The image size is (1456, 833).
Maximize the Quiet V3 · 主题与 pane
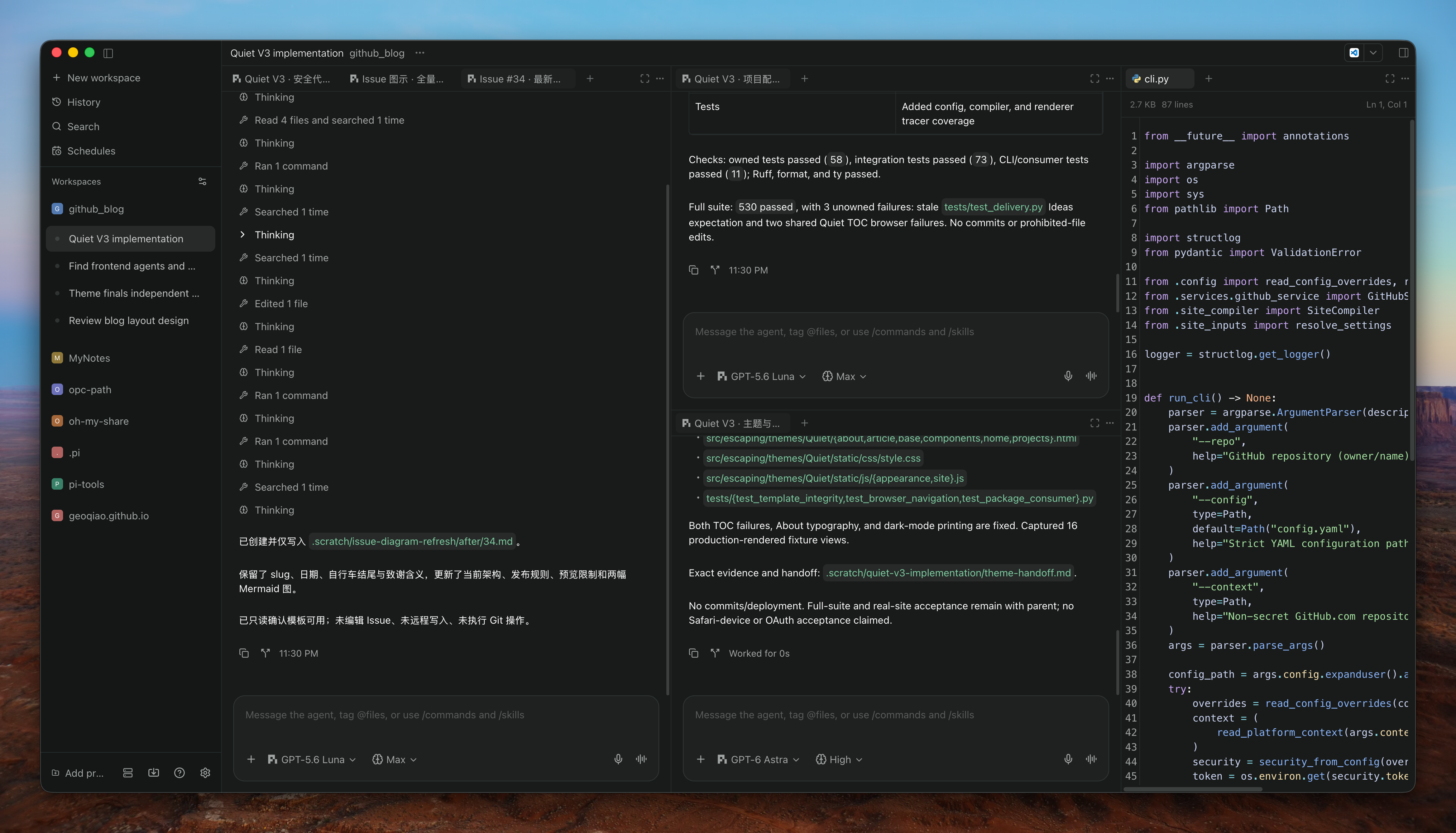pyautogui.click(x=1095, y=423)
